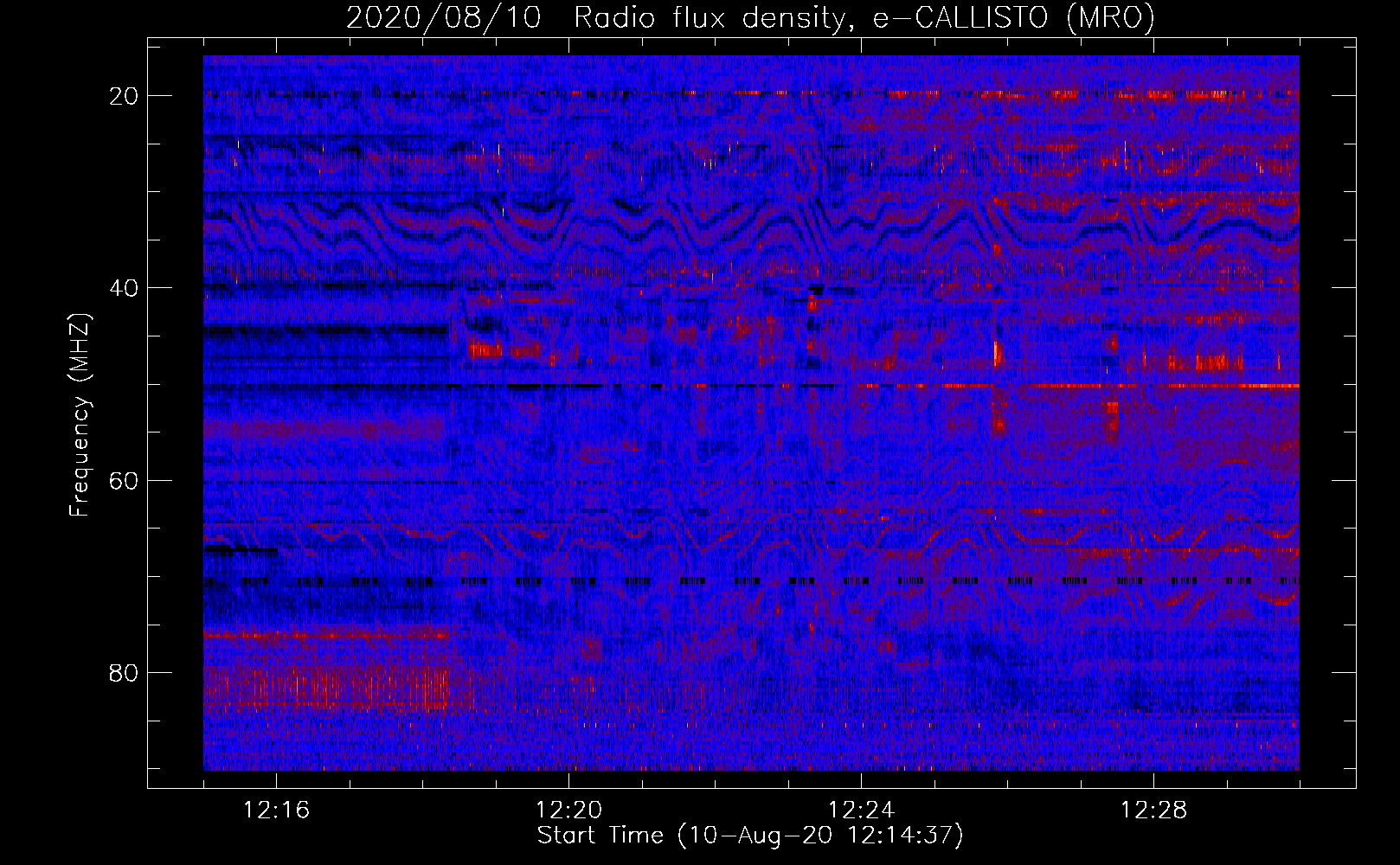Click the 'Start Time (10-Aug-20 12:14:37)' label
1400x865 pixels.
[x=750, y=836]
